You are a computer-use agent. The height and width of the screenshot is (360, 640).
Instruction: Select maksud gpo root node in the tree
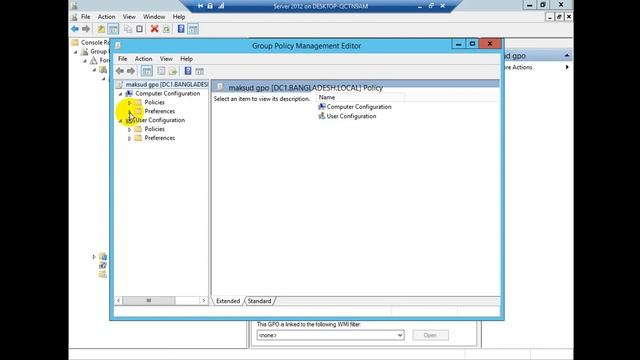(167, 84)
